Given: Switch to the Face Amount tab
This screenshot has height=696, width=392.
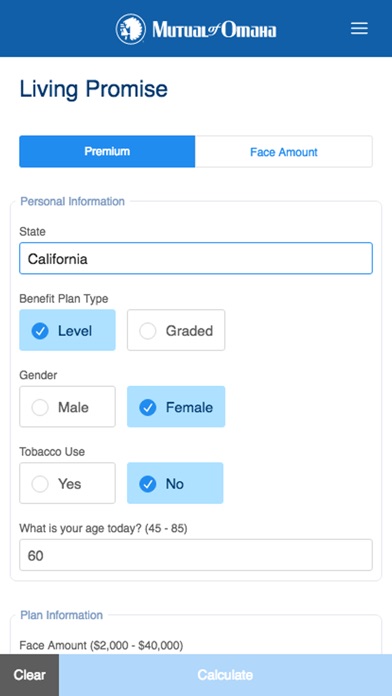Looking at the screenshot, I should (284, 151).
